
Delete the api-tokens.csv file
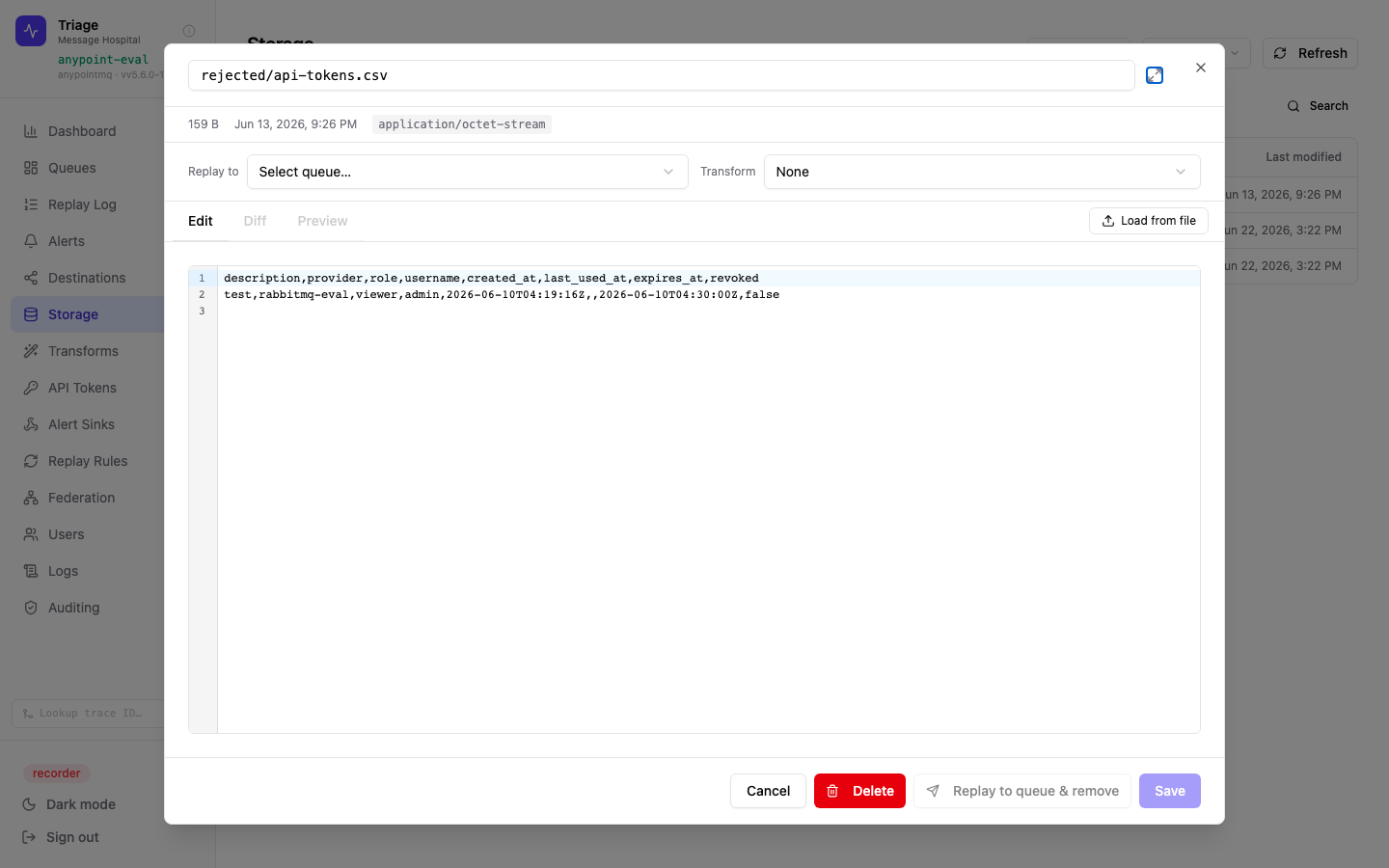(859, 791)
